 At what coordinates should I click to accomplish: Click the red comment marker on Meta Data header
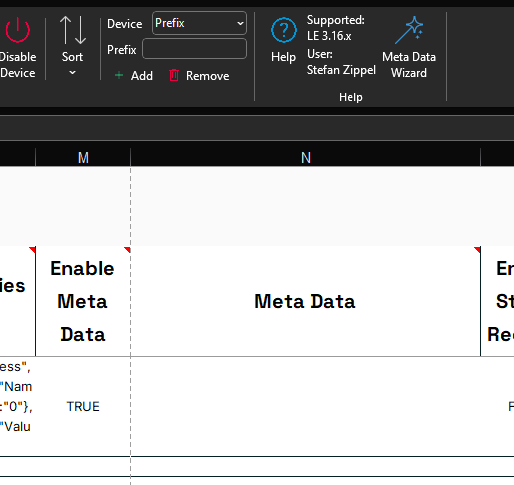point(477,250)
